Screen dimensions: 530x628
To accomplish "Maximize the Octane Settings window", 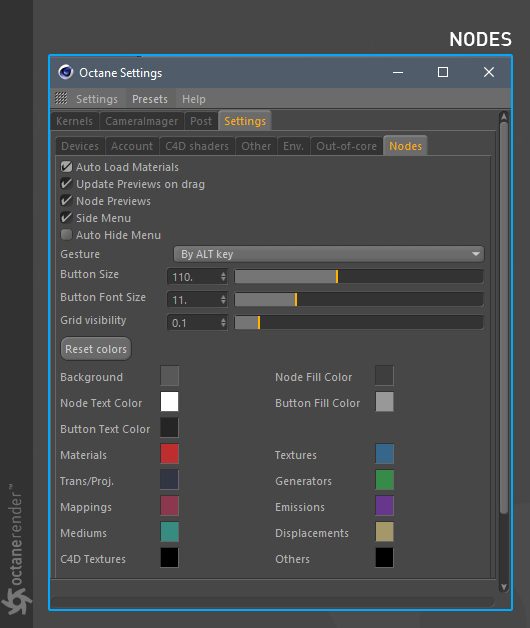I will [x=443, y=72].
